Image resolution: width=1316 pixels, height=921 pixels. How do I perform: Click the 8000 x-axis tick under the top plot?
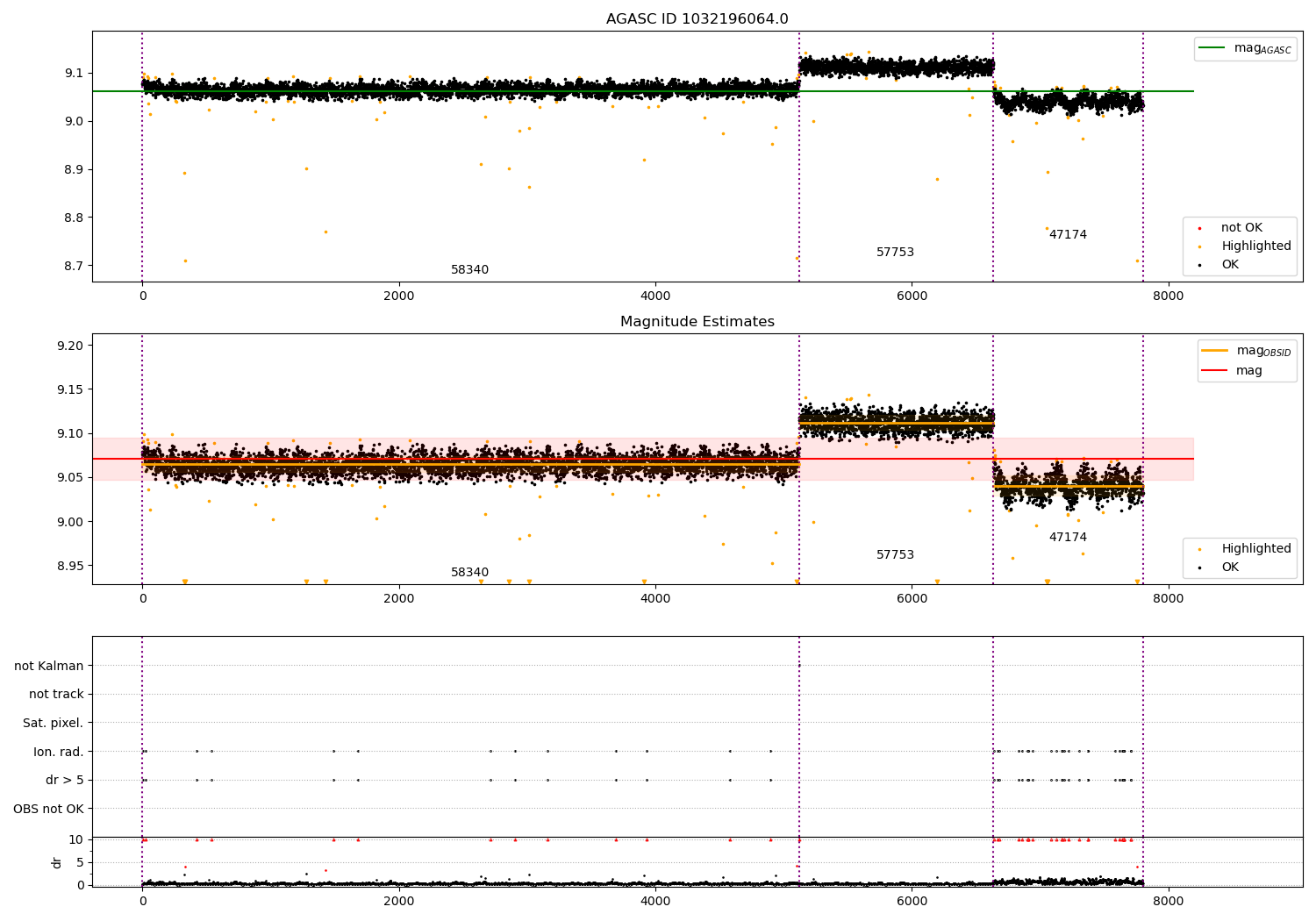(x=1168, y=296)
